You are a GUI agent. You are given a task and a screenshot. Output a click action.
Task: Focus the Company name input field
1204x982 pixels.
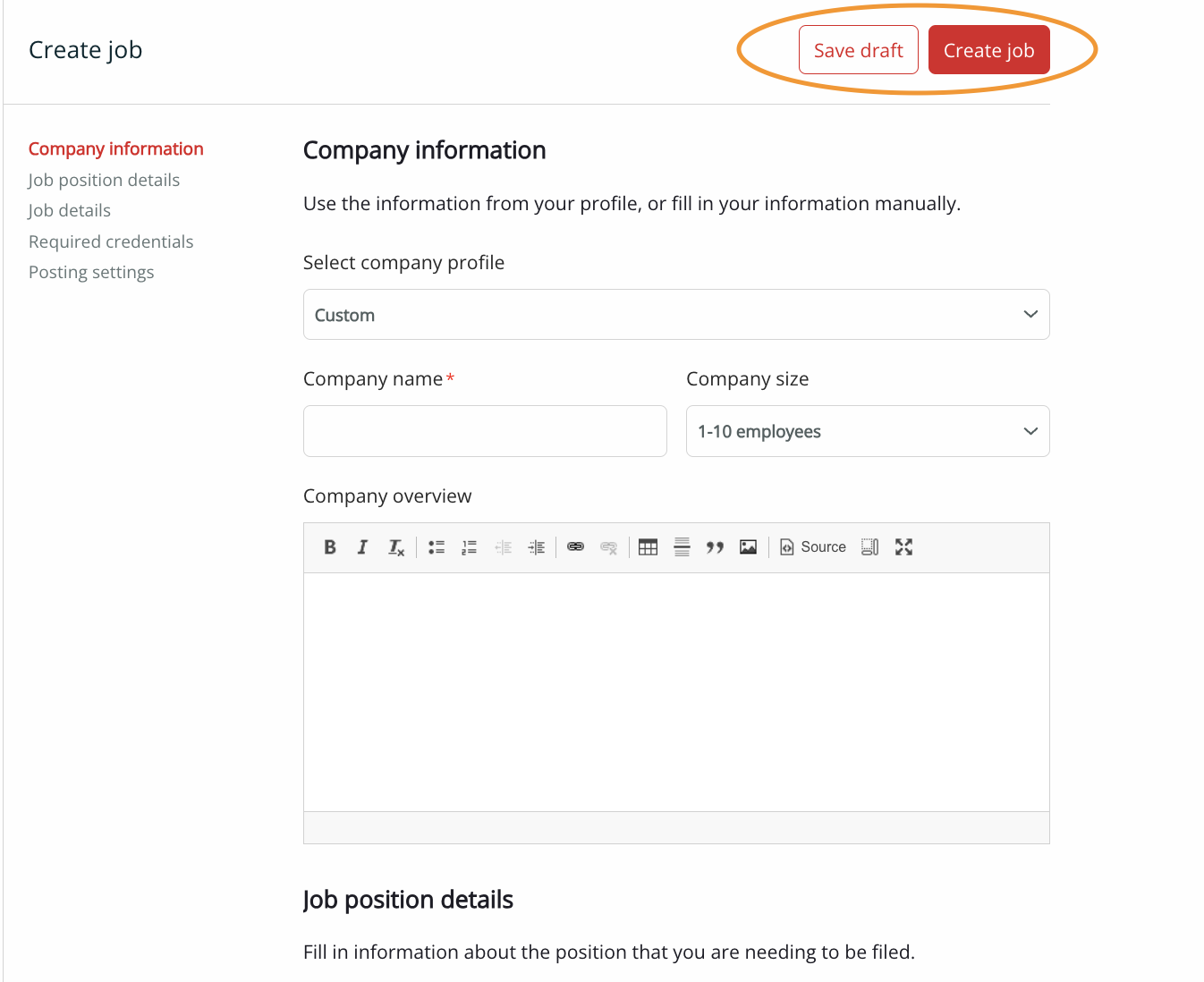pyautogui.click(x=485, y=431)
